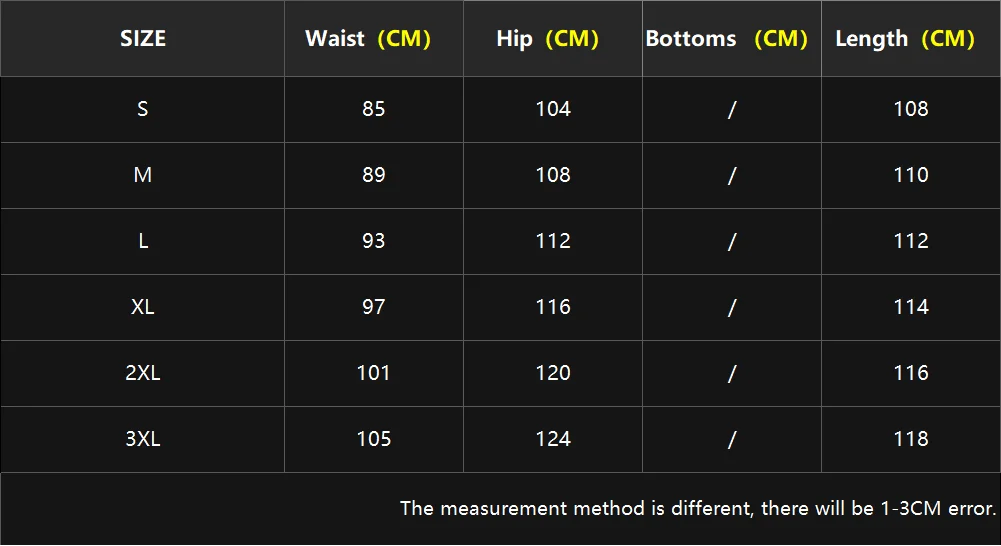Click waist value 85
This screenshot has height=546, width=1001.
(x=374, y=109)
